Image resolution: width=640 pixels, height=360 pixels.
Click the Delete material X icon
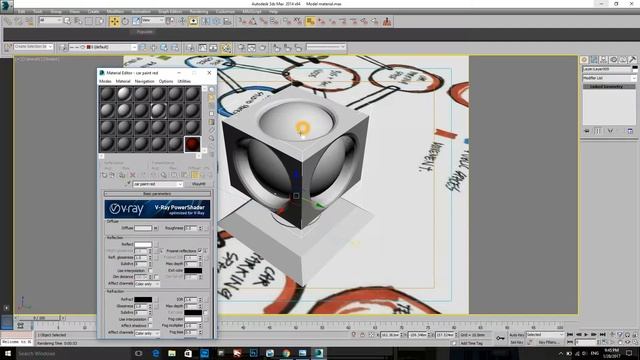pos(132,175)
